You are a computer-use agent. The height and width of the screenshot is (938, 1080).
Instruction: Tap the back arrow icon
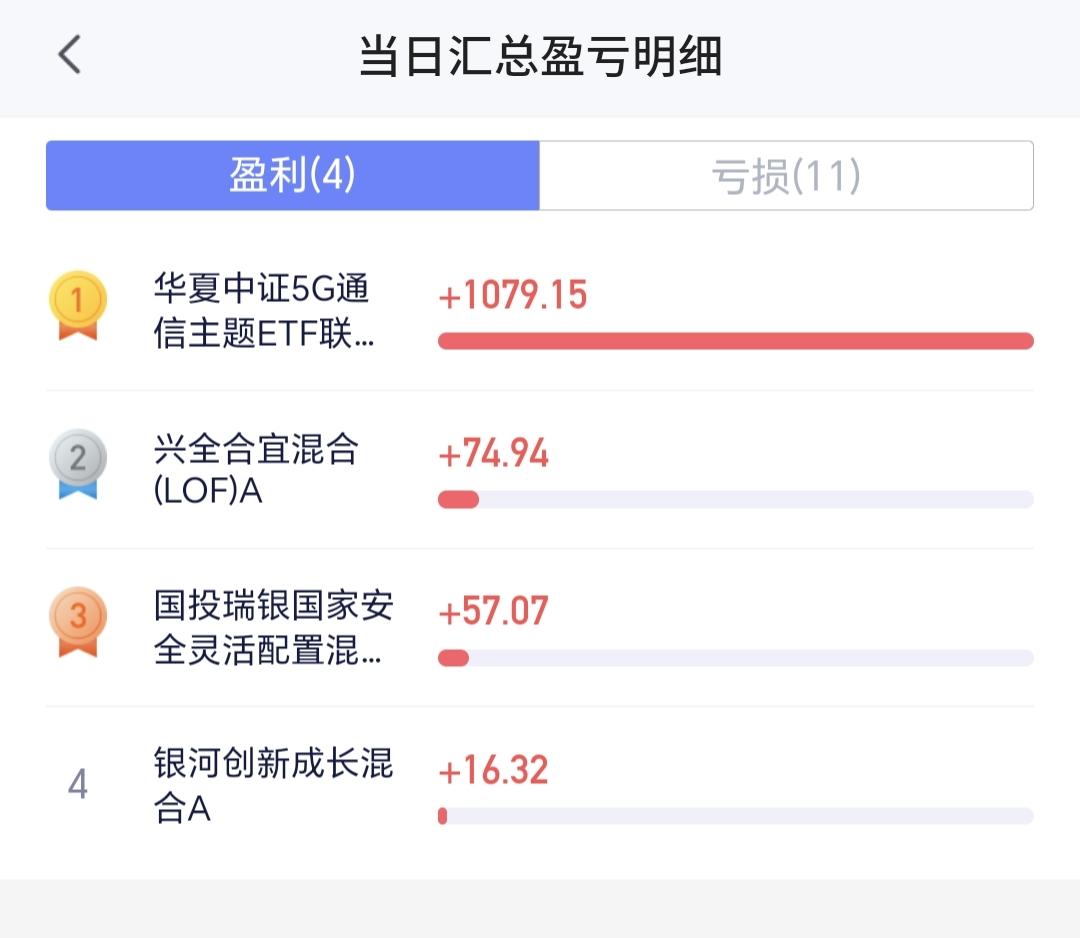pos(69,55)
